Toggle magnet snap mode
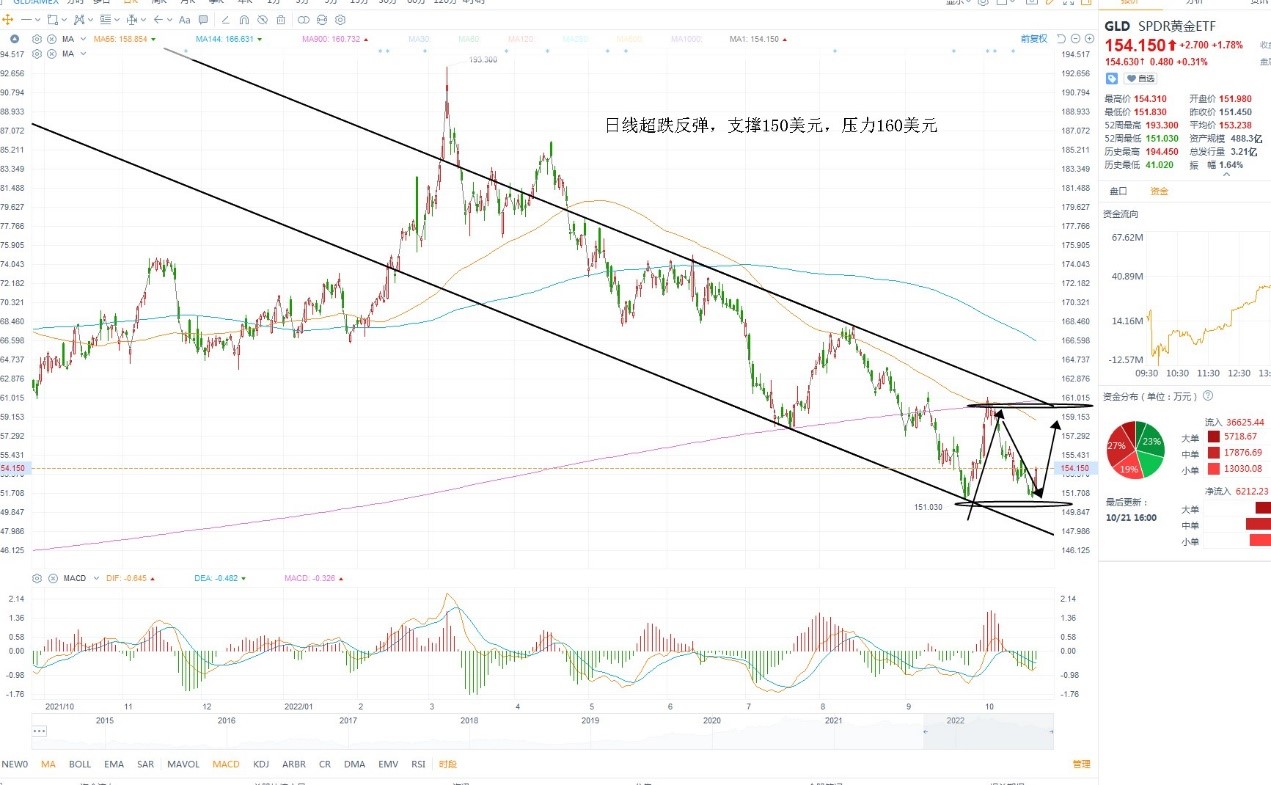 coord(244,20)
